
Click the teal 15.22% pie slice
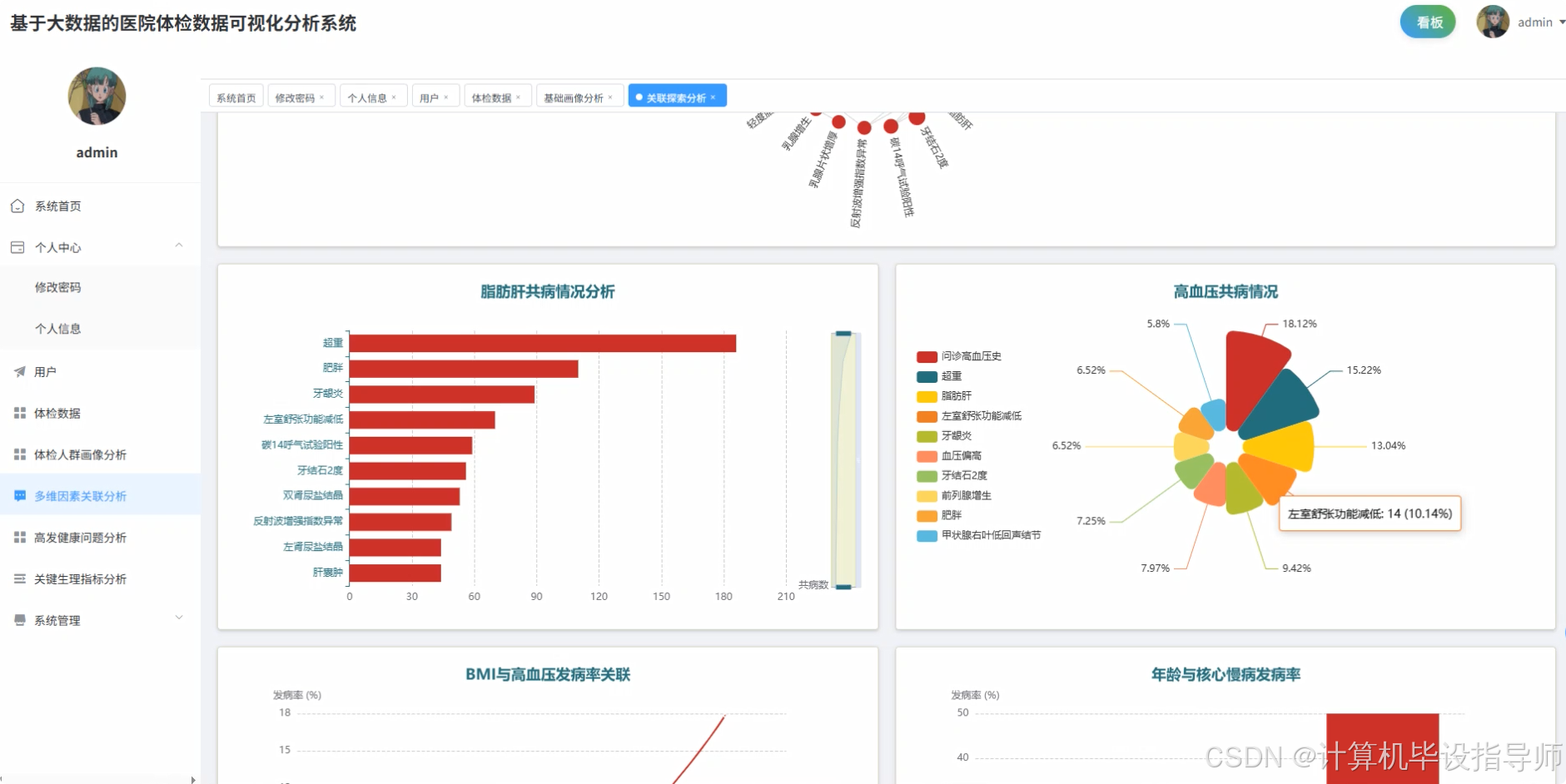1282,406
